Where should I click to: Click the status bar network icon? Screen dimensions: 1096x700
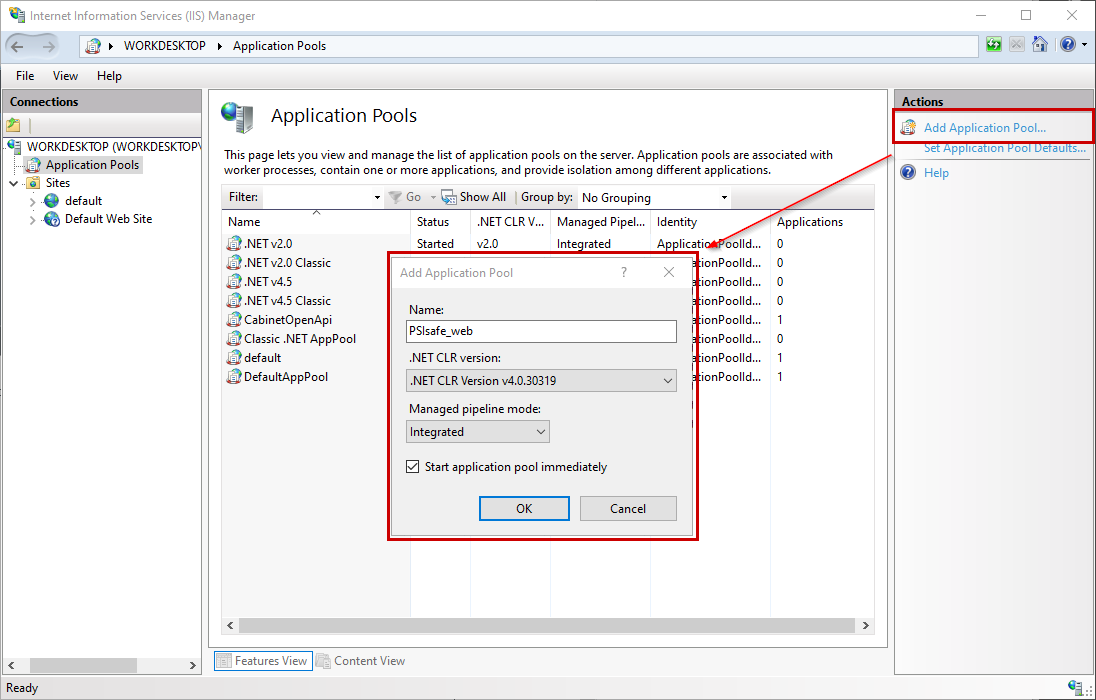click(1075, 687)
